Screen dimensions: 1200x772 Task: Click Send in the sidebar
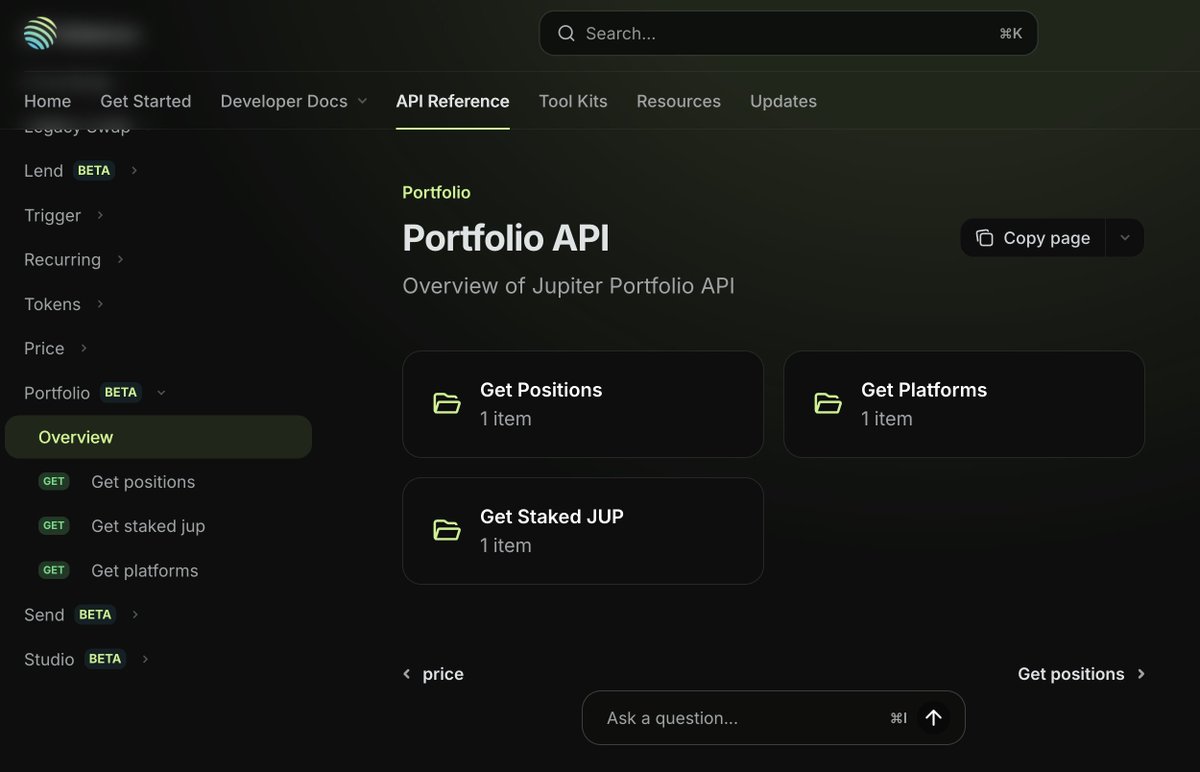(x=44, y=615)
